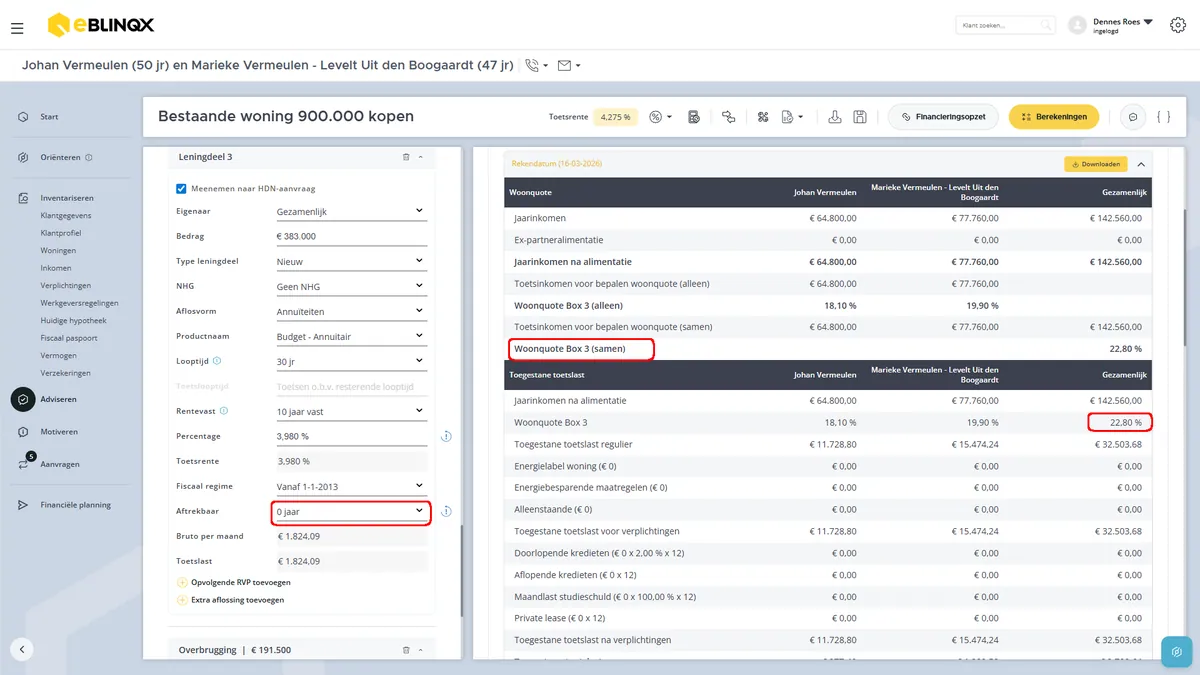Click the save diskette icon
The width and height of the screenshot is (1200, 675).
pos(859,117)
